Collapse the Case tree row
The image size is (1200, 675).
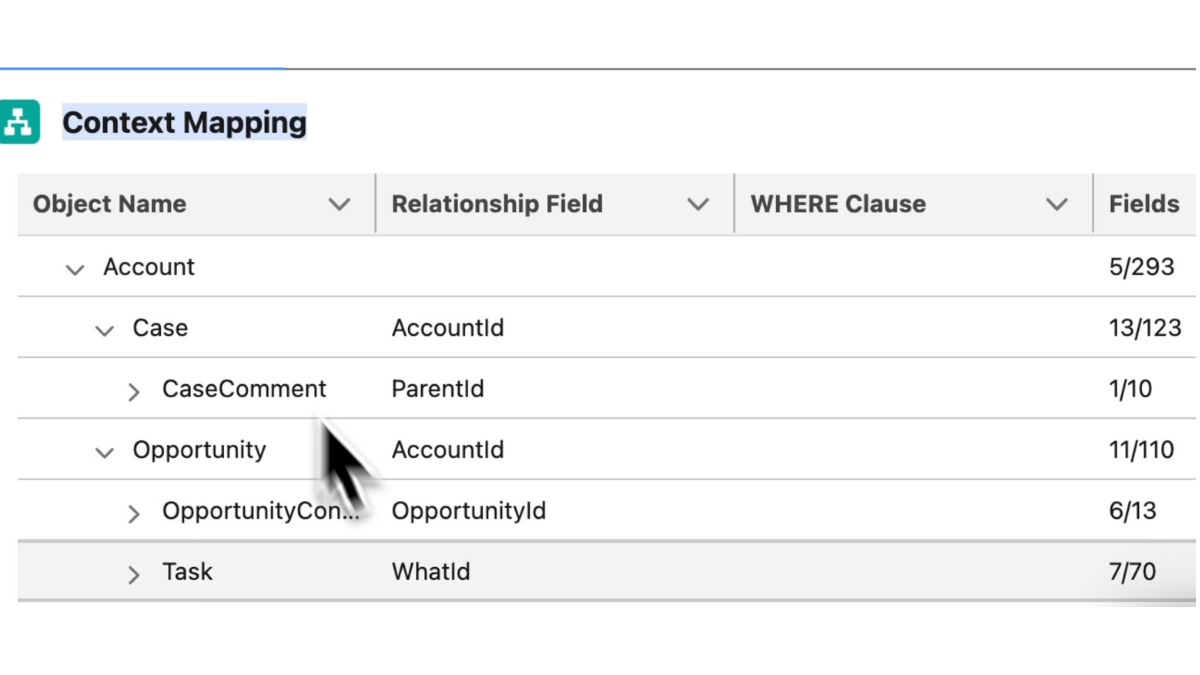(104, 328)
